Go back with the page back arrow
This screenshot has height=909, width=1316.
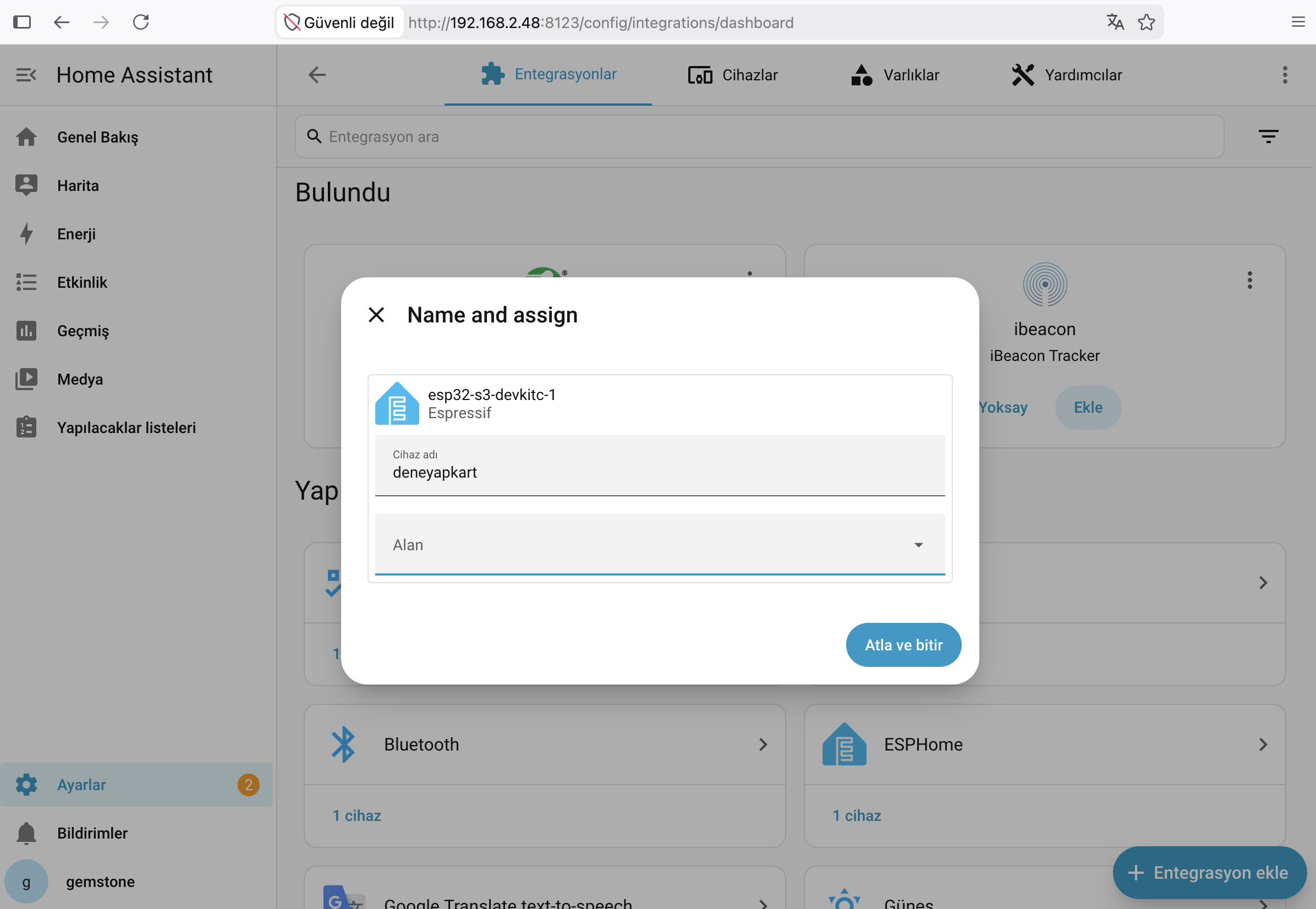tap(316, 75)
